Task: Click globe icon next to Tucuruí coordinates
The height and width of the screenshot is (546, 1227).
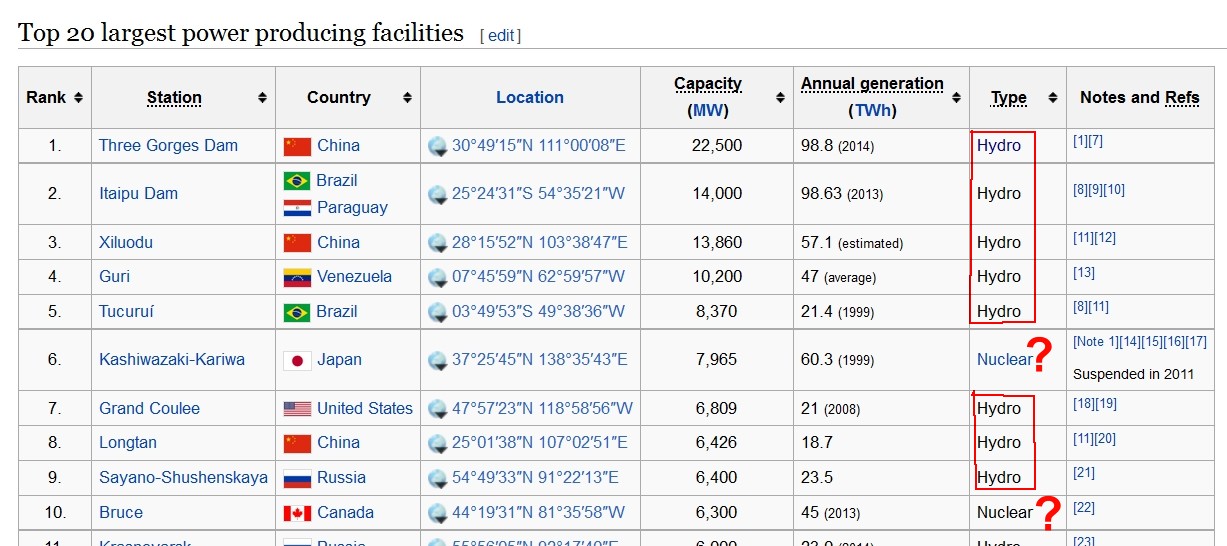Action: pyautogui.click(x=438, y=312)
